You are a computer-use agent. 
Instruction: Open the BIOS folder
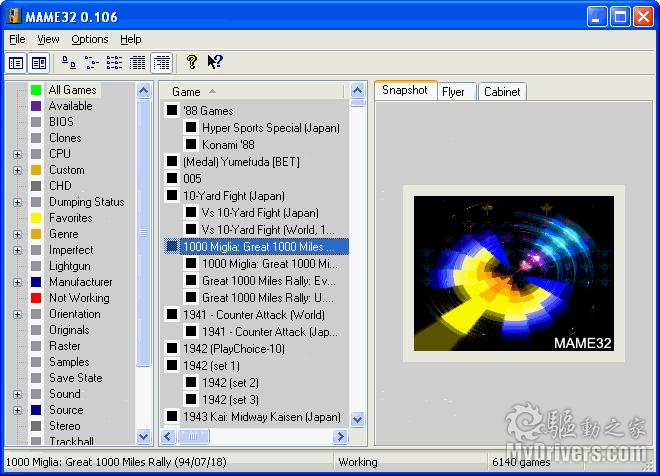pyautogui.click(x=61, y=122)
